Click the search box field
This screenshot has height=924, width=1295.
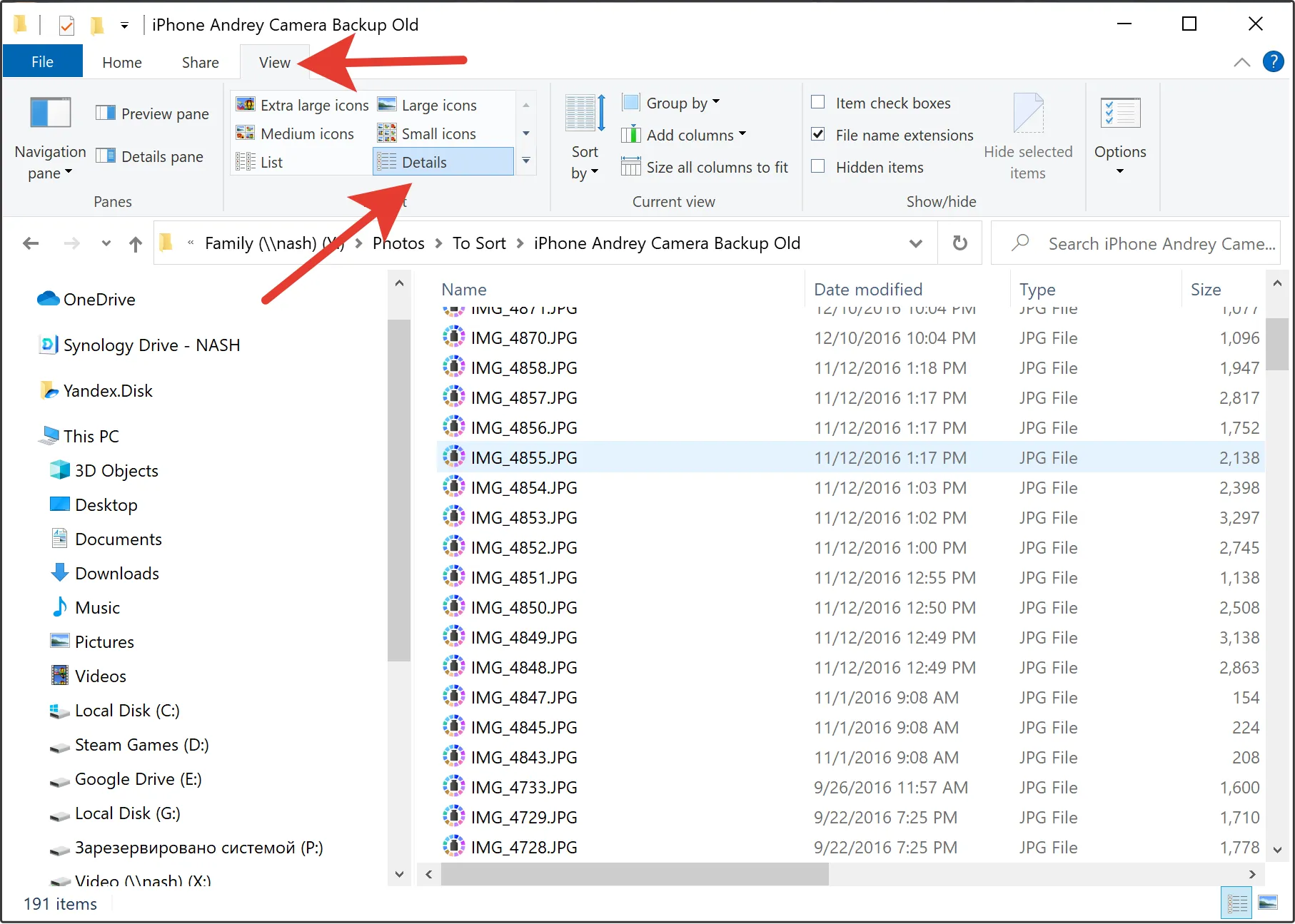(x=1136, y=243)
